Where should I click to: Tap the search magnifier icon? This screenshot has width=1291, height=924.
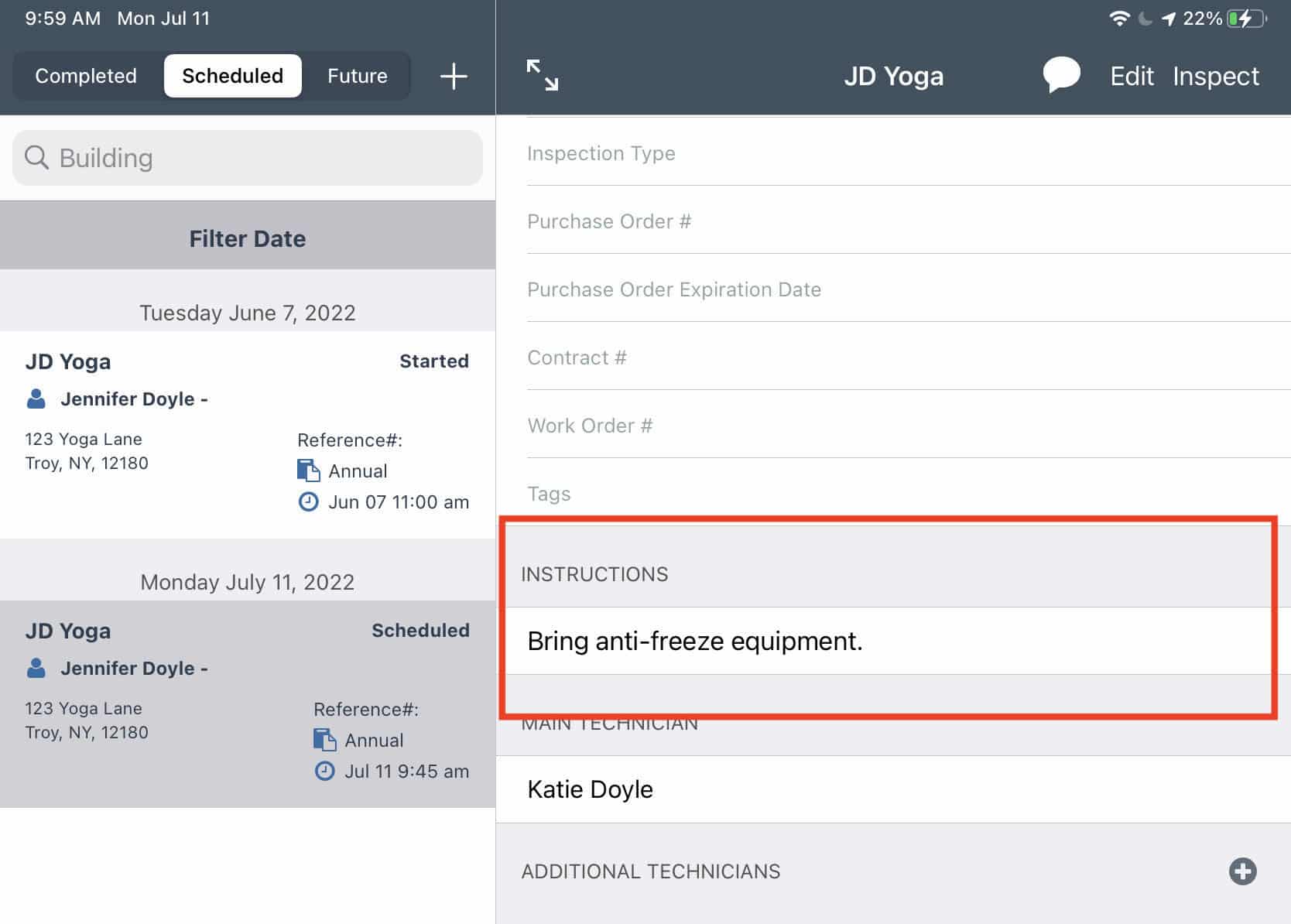click(36, 158)
